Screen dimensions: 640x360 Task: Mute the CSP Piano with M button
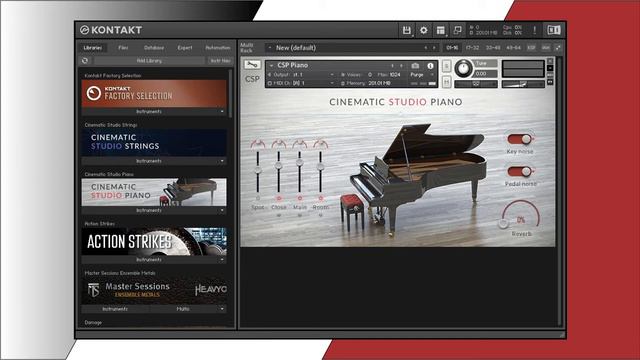pyautogui.click(x=447, y=82)
